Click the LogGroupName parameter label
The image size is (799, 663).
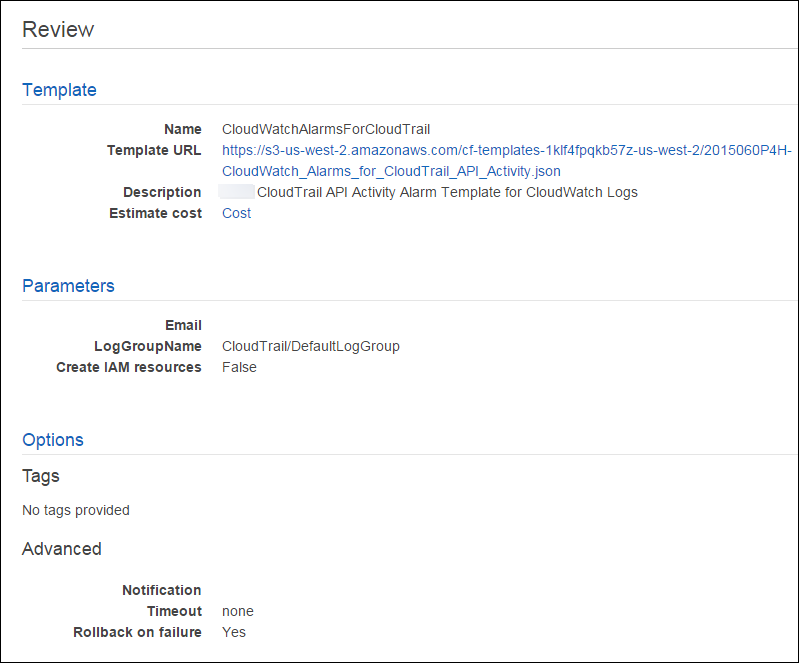tap(147, 346)
